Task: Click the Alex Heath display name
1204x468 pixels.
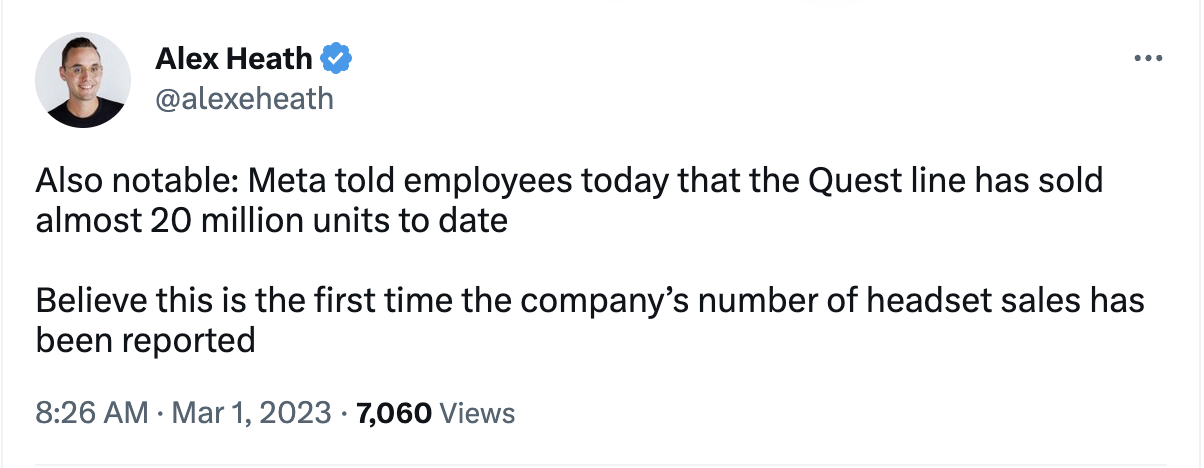Action: tap(234, 60)
